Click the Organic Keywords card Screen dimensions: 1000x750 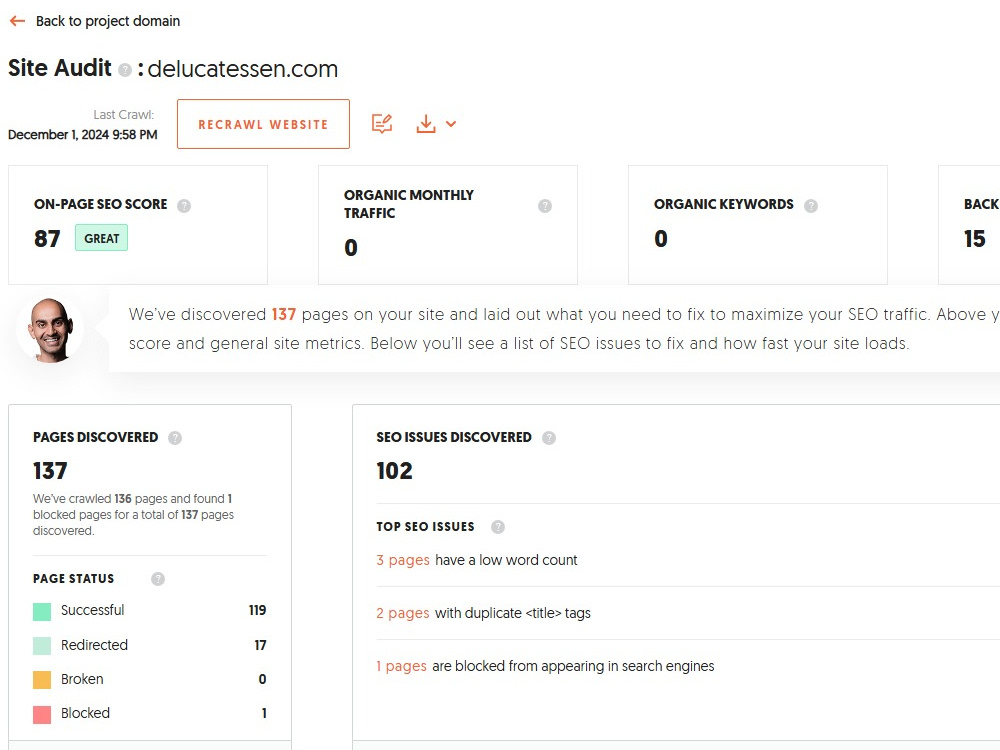(x=758, y=225)
